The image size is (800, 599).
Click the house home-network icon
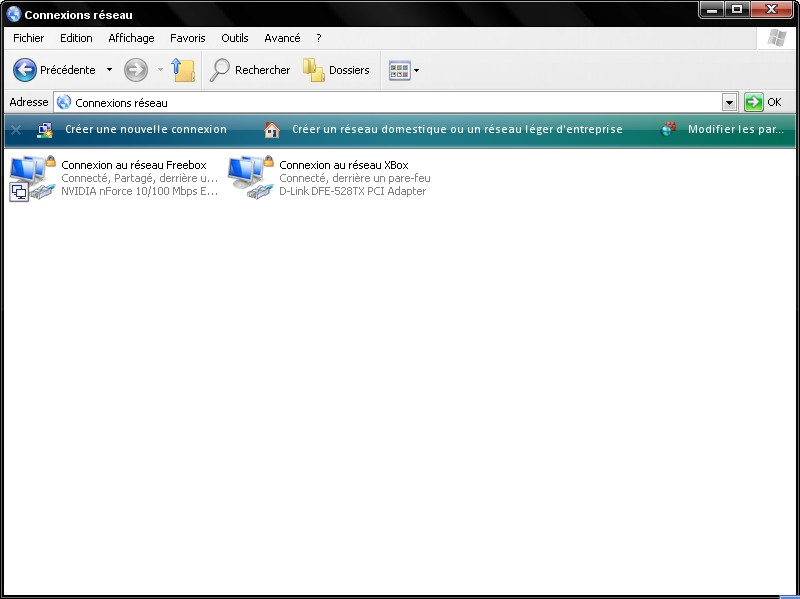point(272,130)
